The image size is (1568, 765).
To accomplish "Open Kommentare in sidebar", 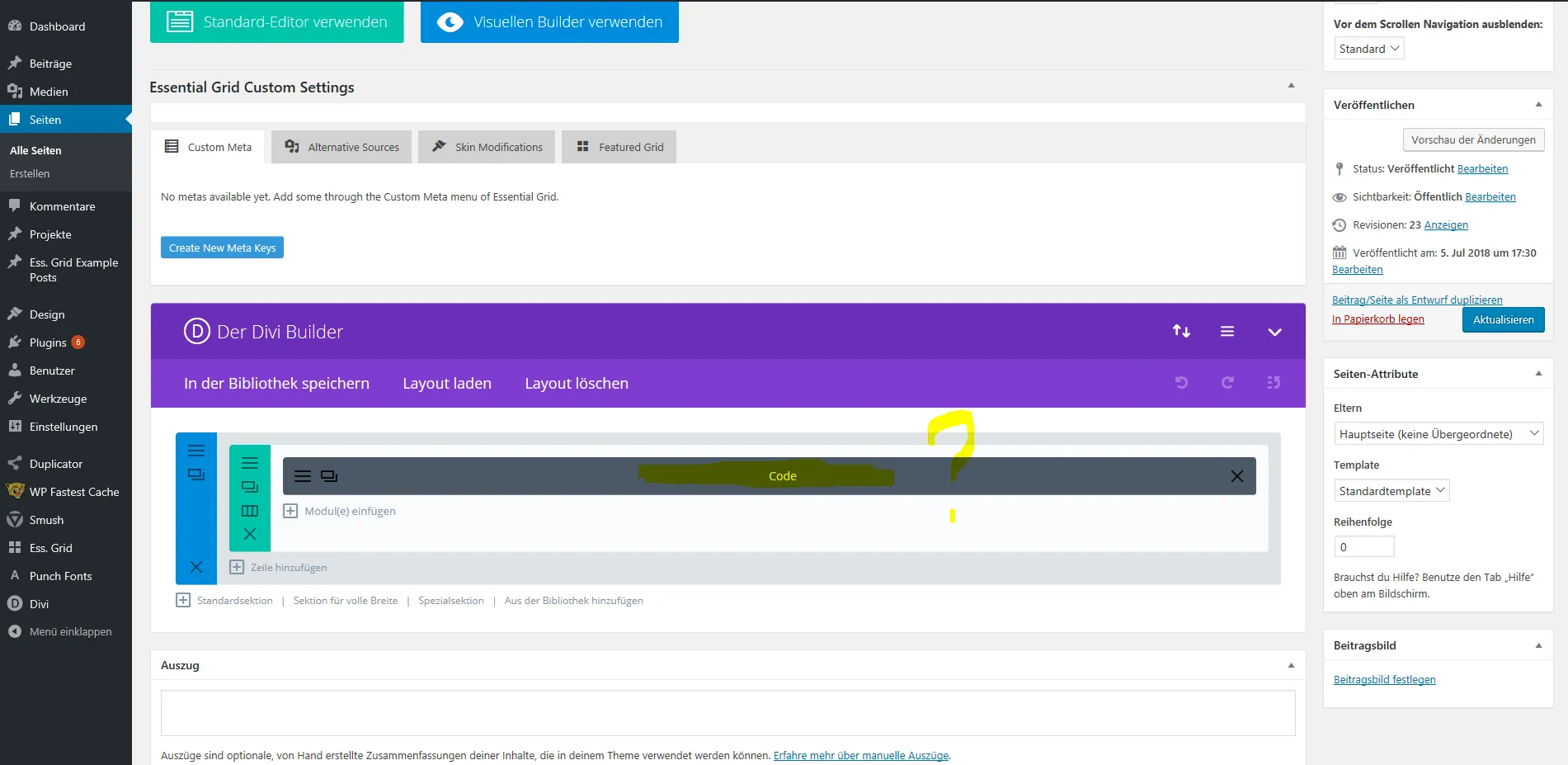I will click(x=66, y=206).
